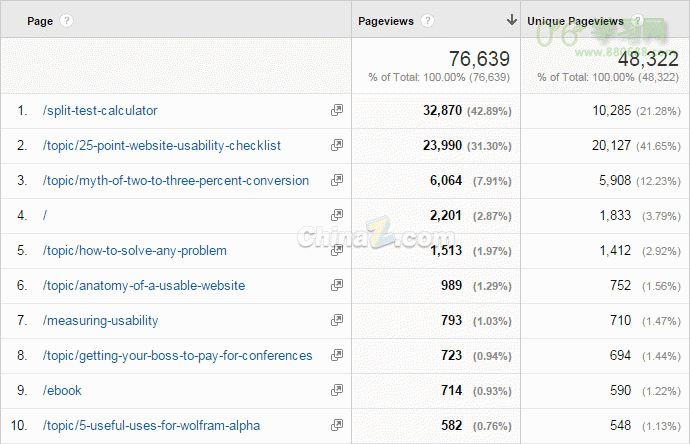Click the /ebook page link
The width and height of the screenshot is (690, 444).
pos(61,391)
